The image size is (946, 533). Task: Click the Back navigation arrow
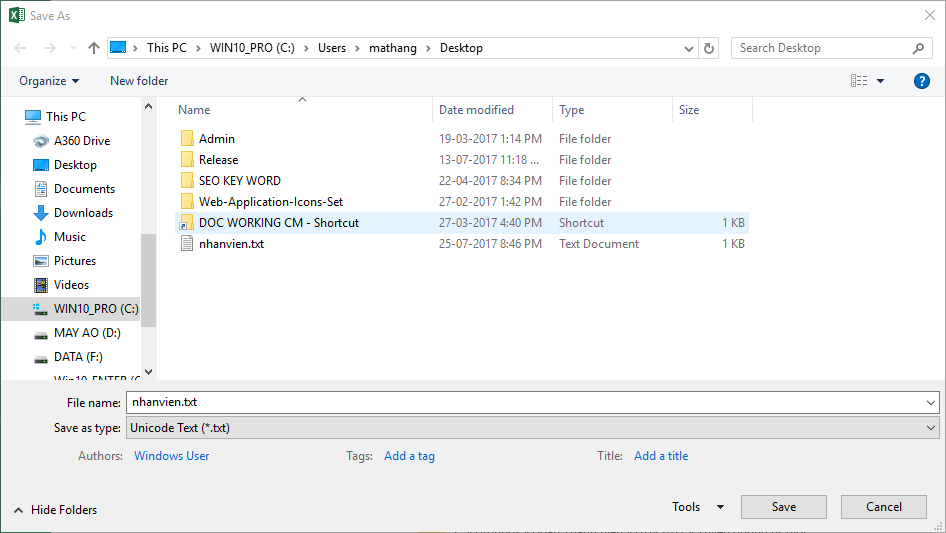click(x=21, y=48)
